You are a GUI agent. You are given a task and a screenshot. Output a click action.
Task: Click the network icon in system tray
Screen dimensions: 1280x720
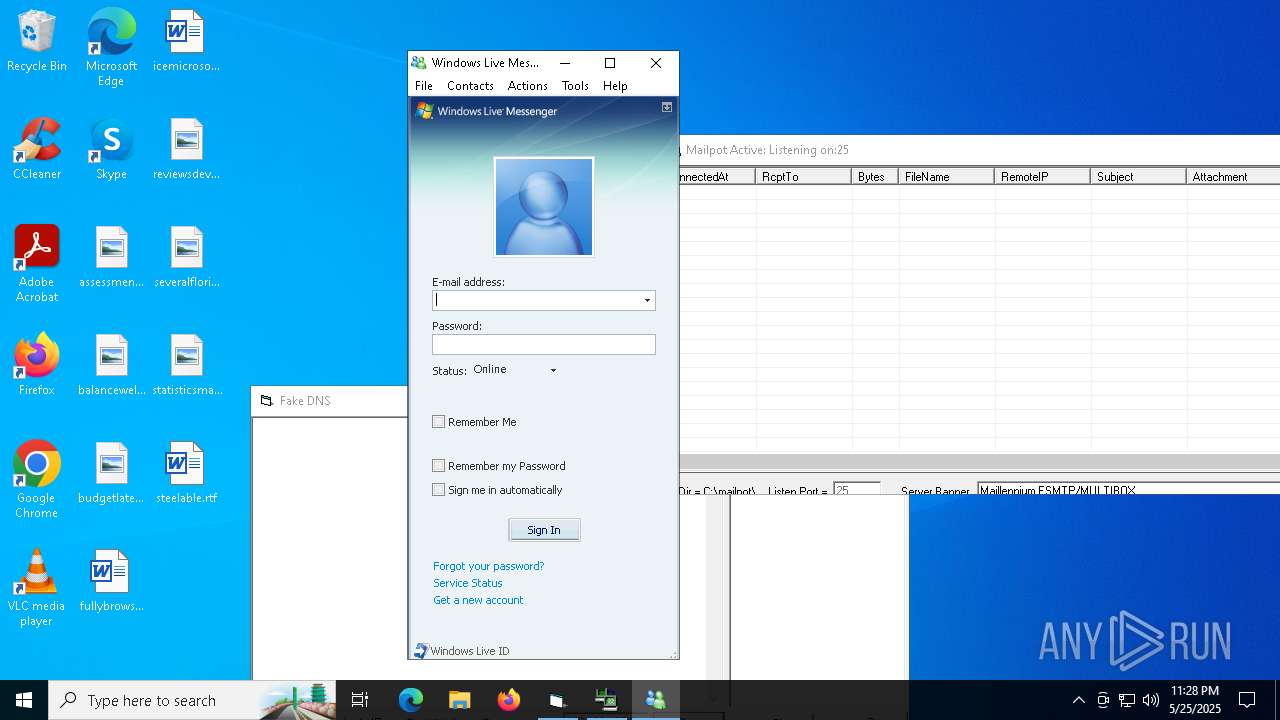(x=1127, y=700)
